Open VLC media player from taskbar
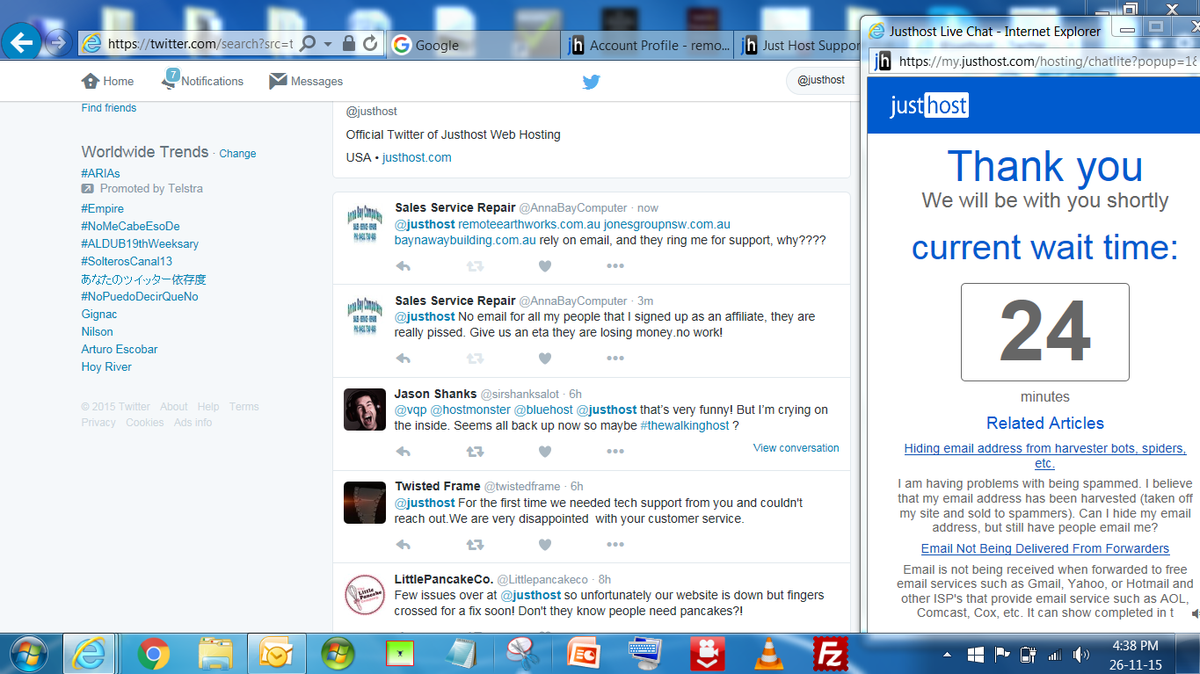1200x674 pixels. click(x=769, y=654)
